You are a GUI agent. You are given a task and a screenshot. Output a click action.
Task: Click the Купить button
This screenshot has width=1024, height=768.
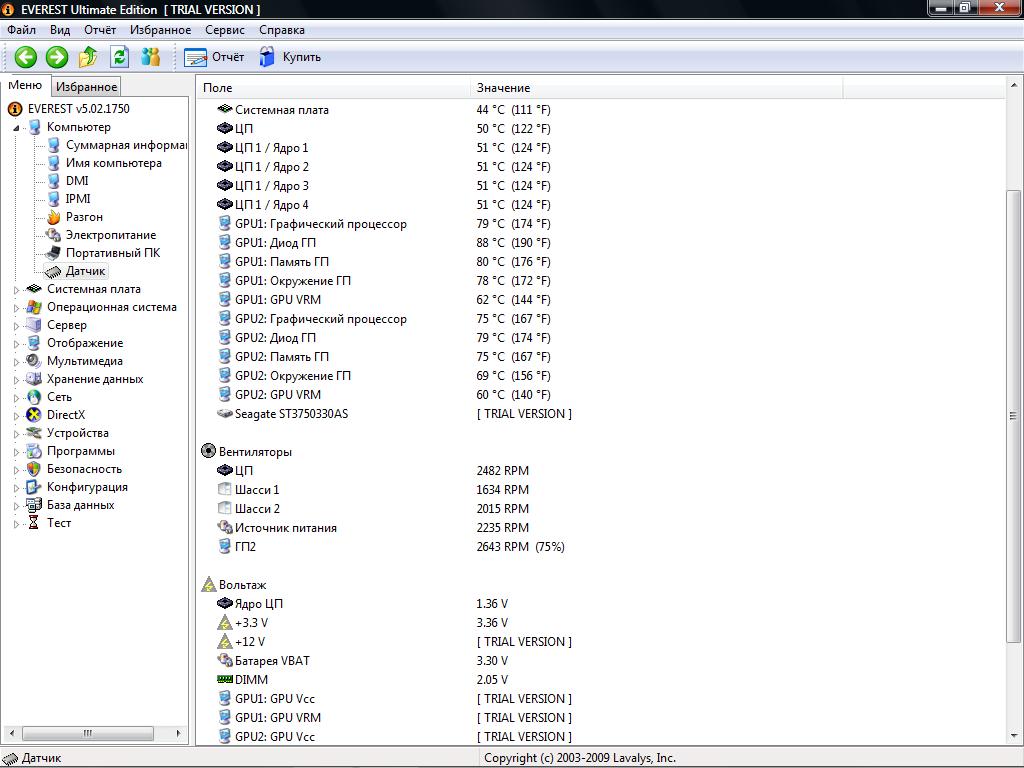click(291, 57)
